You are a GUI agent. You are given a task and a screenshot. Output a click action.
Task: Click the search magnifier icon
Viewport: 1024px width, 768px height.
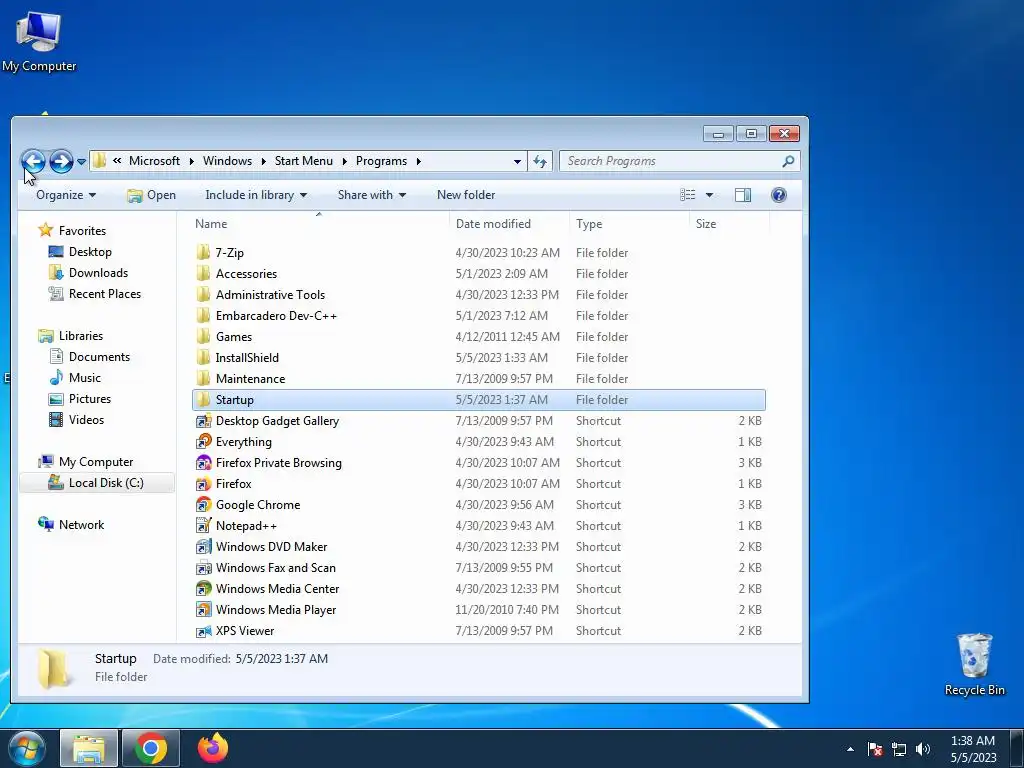(x=788, y=161)
